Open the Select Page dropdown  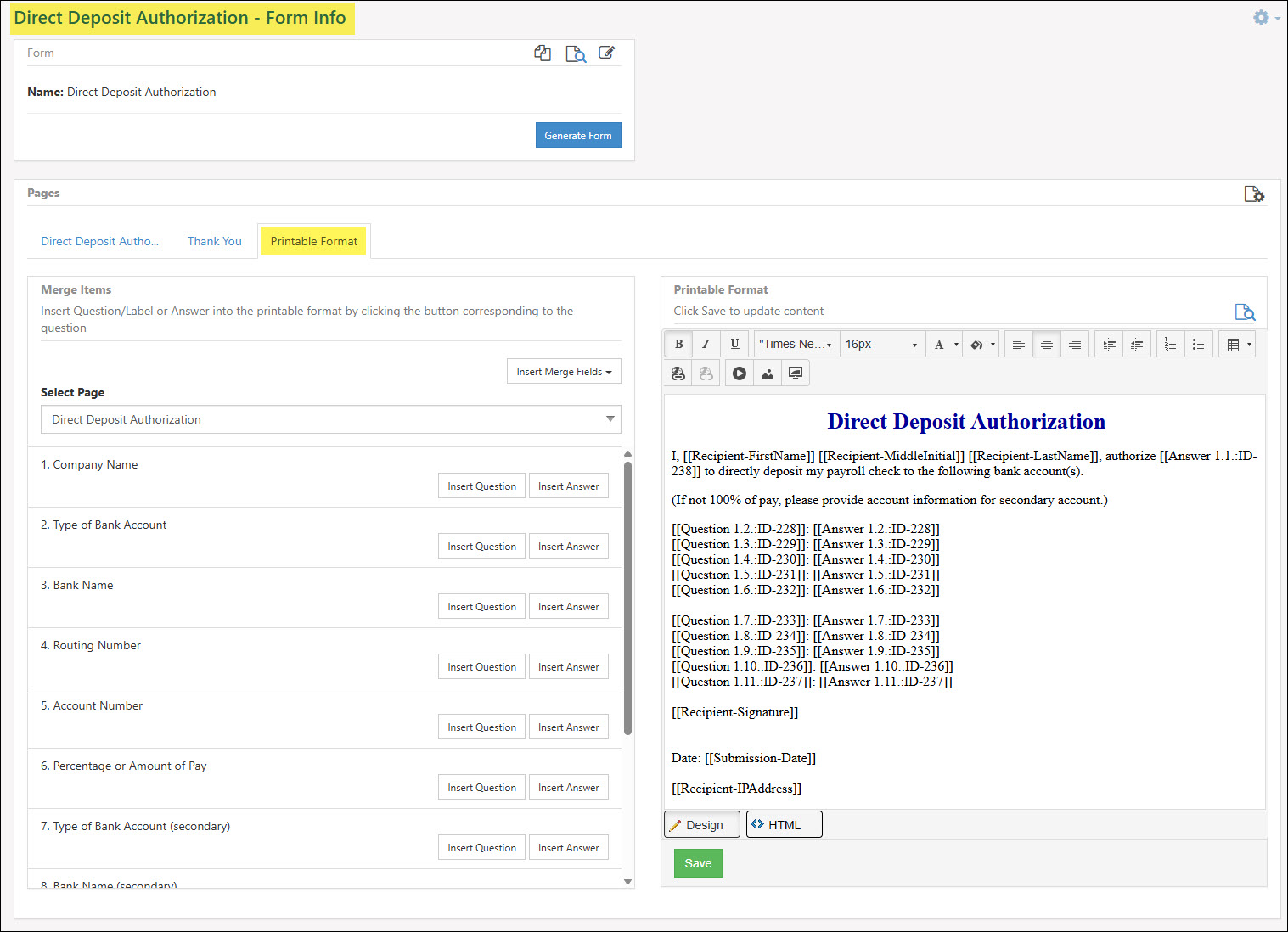331,419
